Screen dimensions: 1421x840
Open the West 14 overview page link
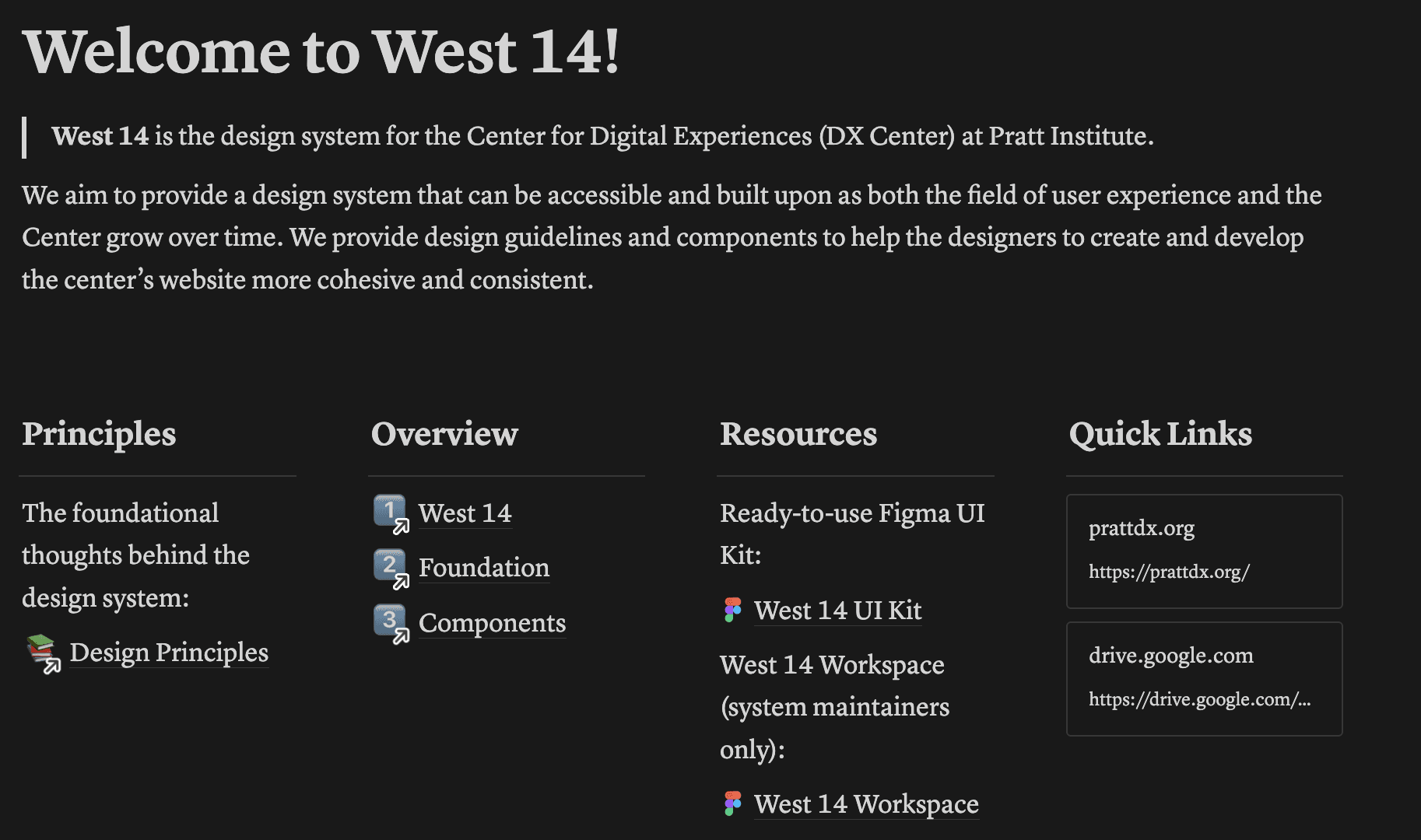pos(465,513)
